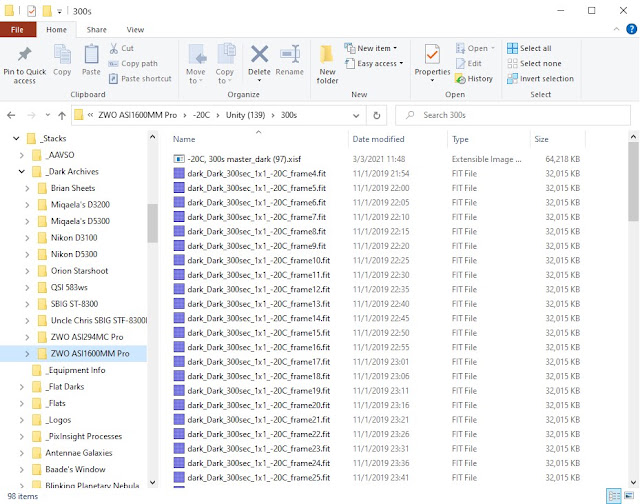Click Unity (139) in address path
The image size is (640, 504).
coord(245,115)
